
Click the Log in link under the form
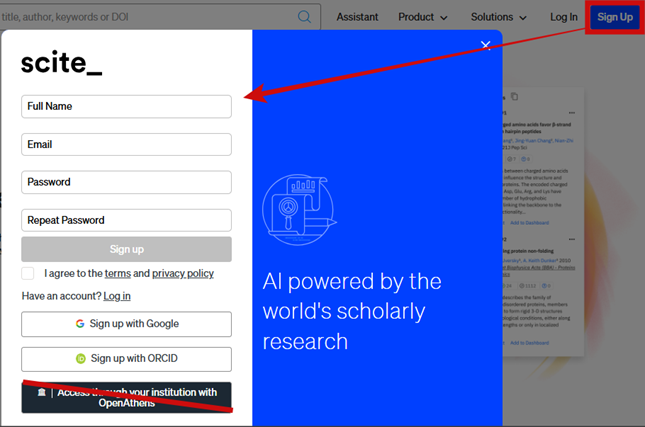117,296
